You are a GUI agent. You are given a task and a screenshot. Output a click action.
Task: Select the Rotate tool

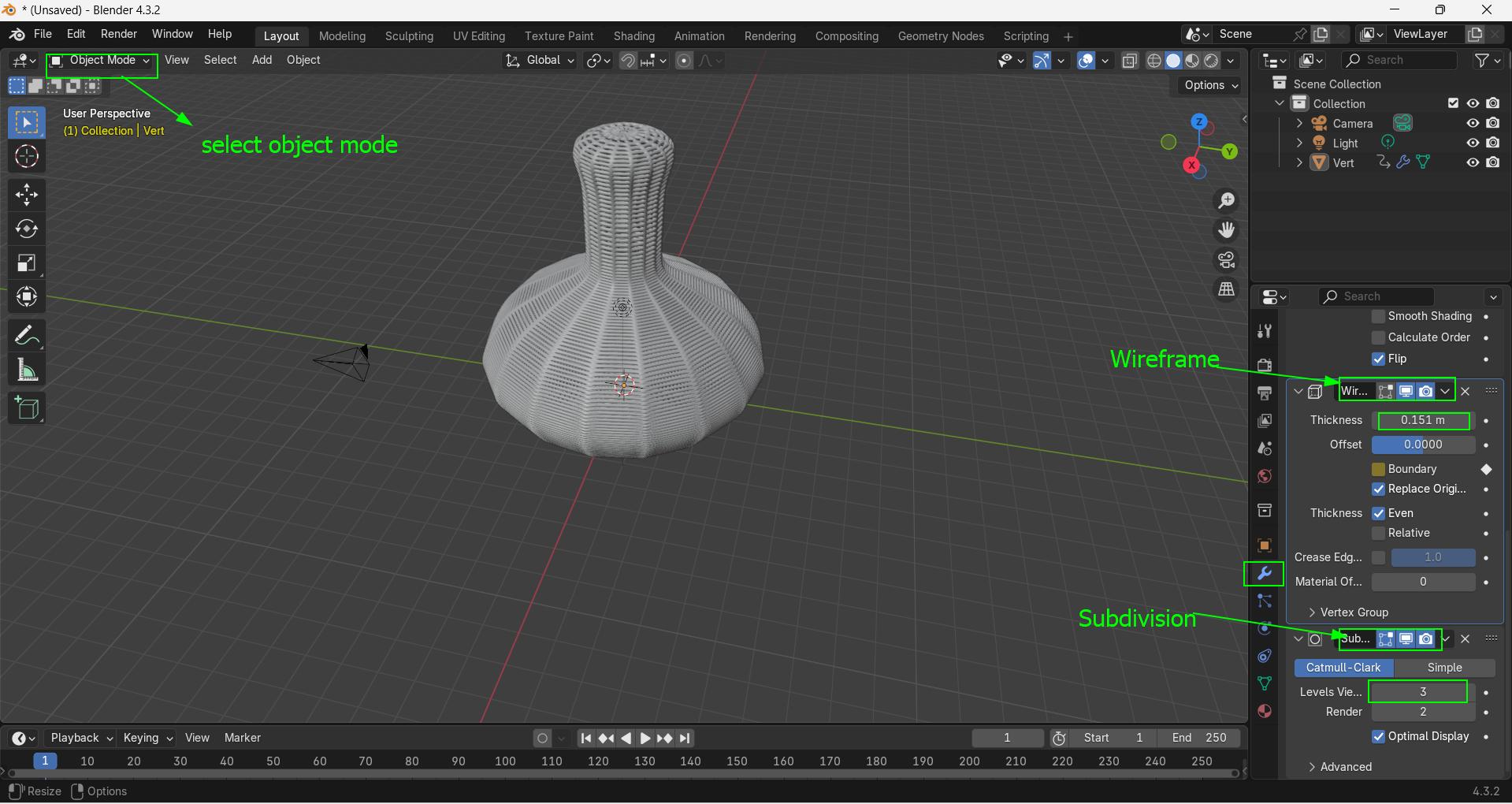coord(27,229)
